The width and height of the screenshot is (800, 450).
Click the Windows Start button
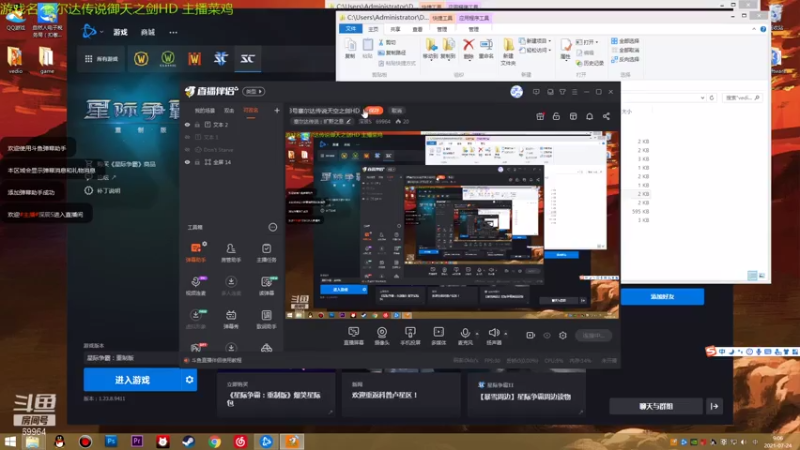point(10,441)
